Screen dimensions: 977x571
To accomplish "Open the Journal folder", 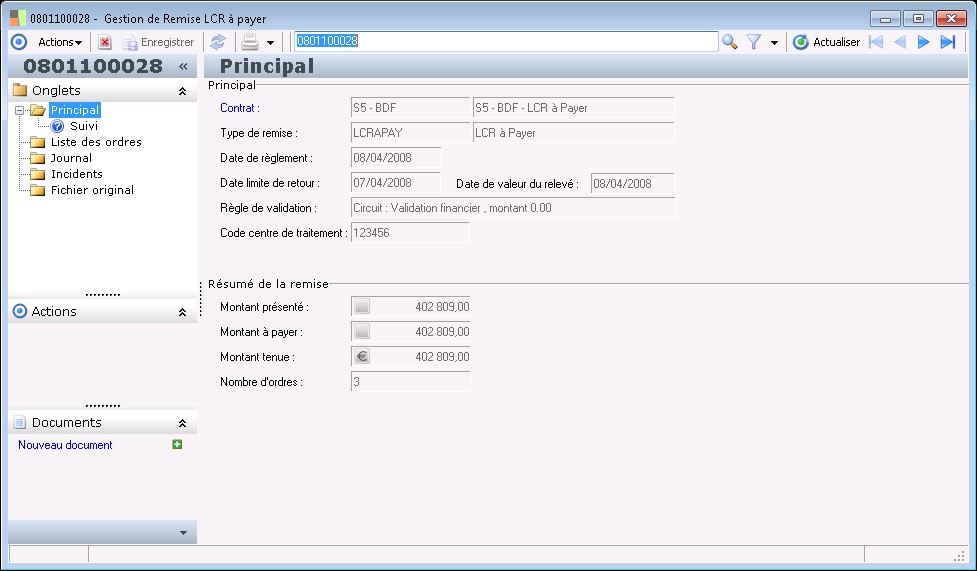I will 71,158.
